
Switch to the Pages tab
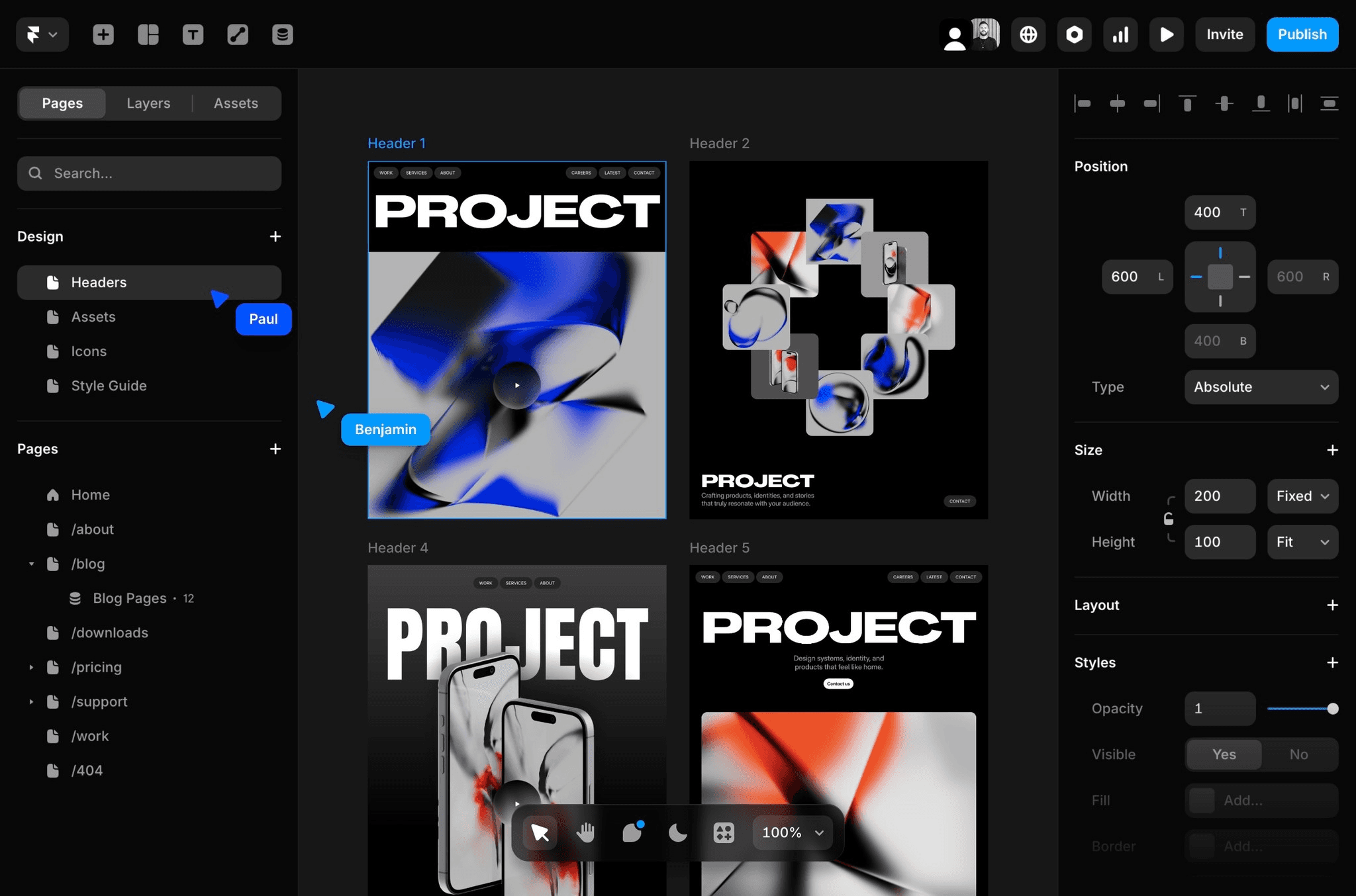pyautogui.click(x=62, y=103)
